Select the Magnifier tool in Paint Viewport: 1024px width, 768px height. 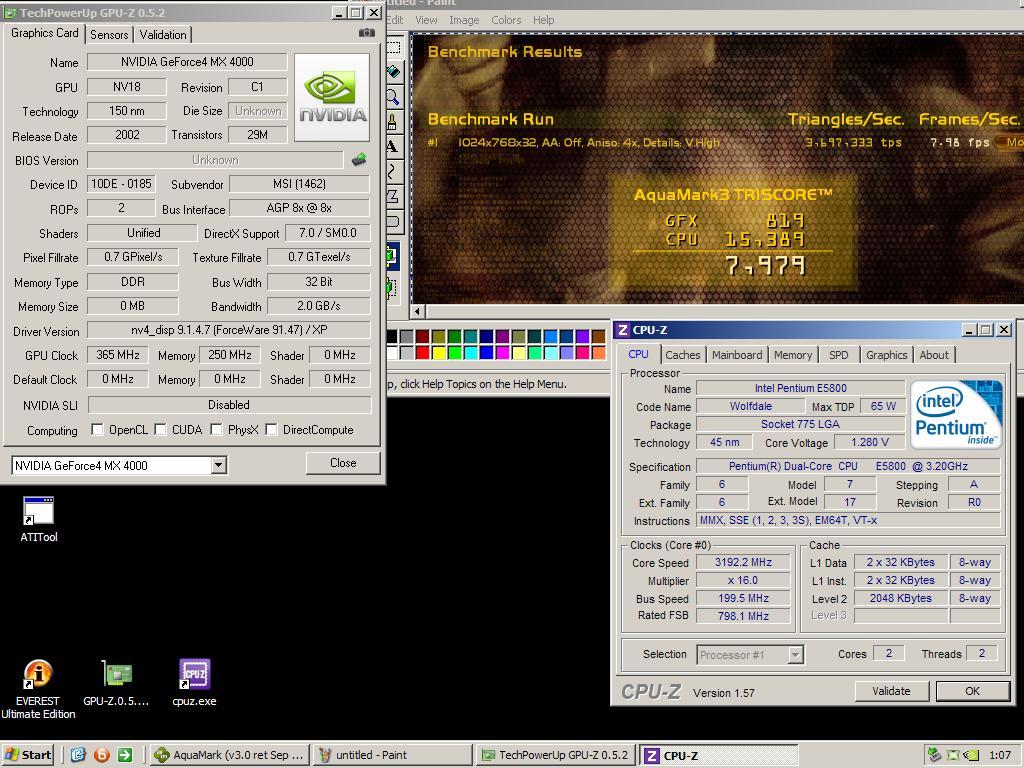(x=394, y=97)
